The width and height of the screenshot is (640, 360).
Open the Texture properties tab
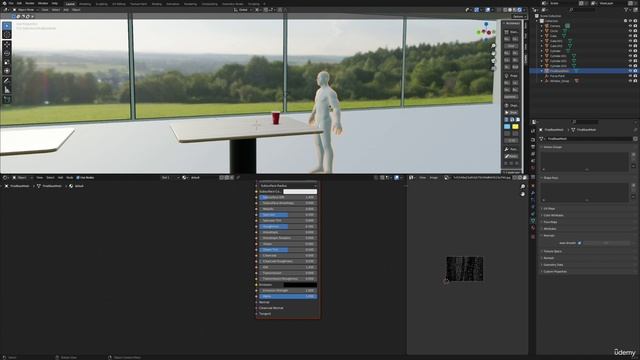click(x=533, y=236)
